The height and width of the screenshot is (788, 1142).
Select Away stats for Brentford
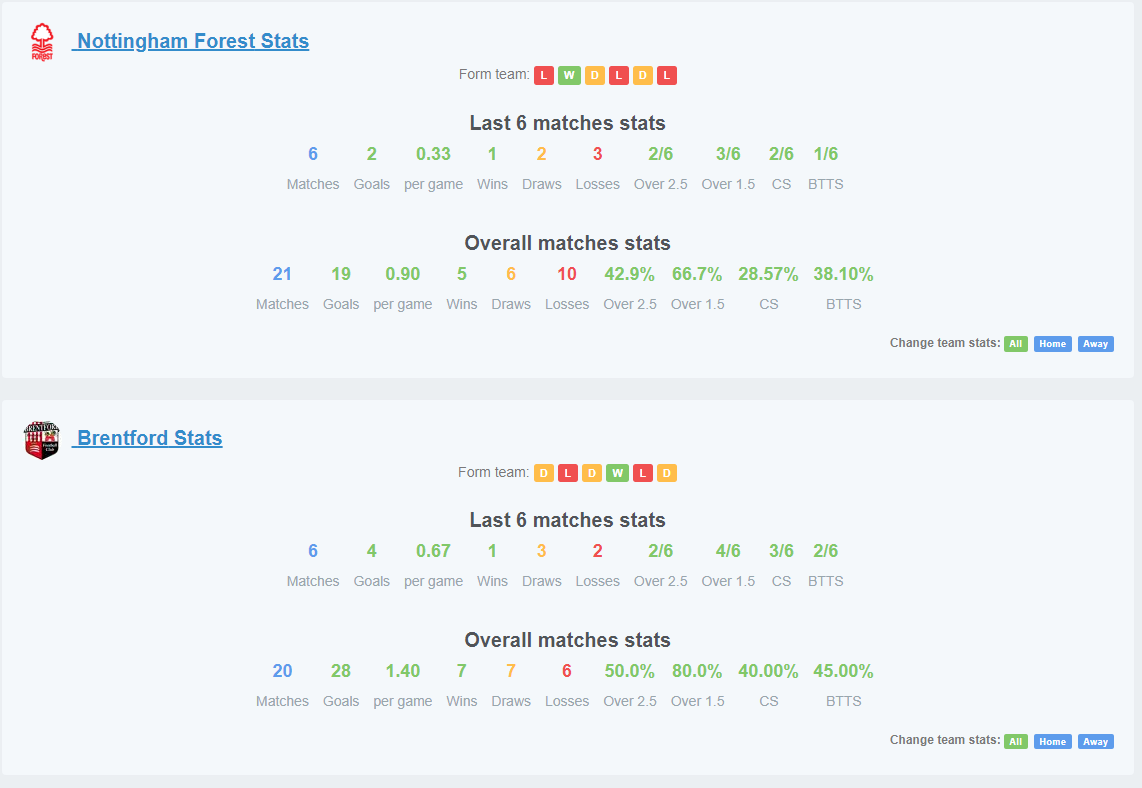(x=1095, y=741)
